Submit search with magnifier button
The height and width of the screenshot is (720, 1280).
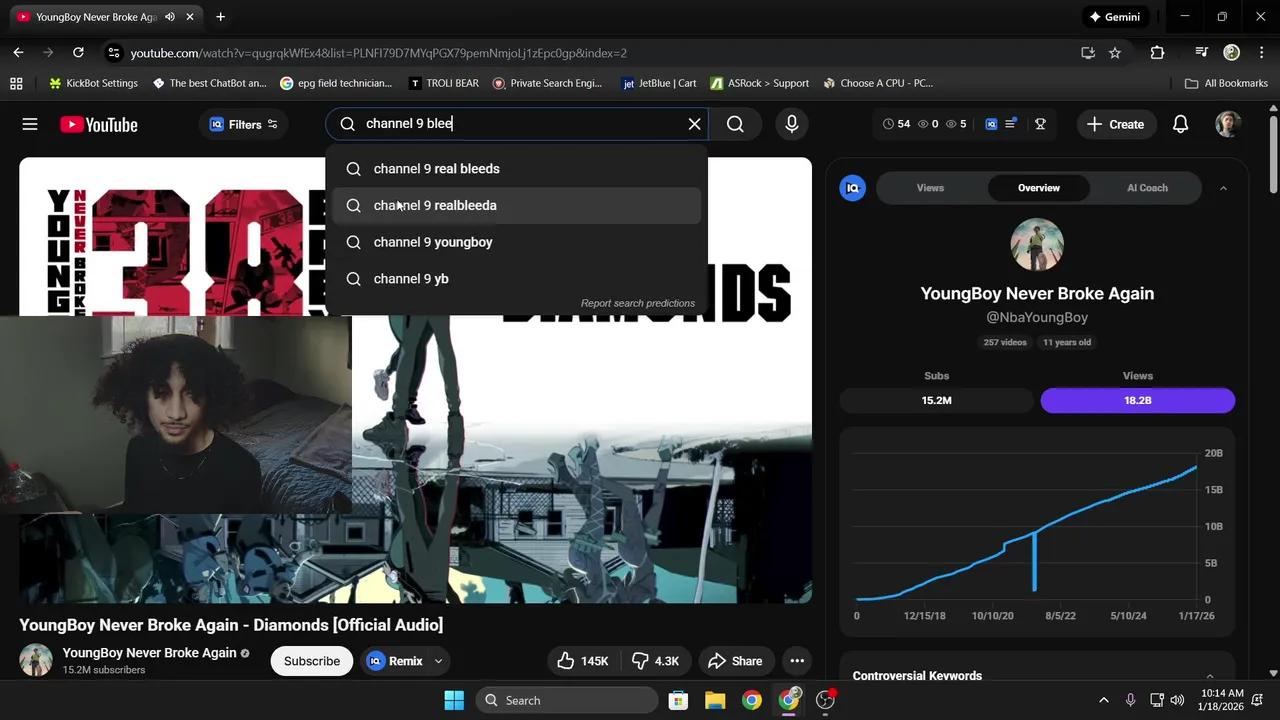click(735, 124)
